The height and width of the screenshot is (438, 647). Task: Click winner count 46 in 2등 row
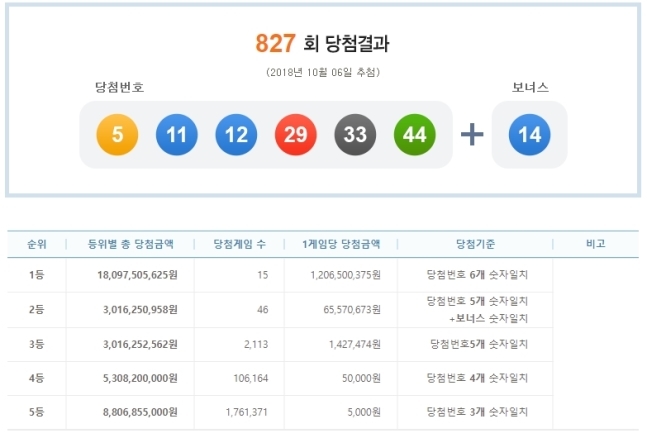click(263, 310)
